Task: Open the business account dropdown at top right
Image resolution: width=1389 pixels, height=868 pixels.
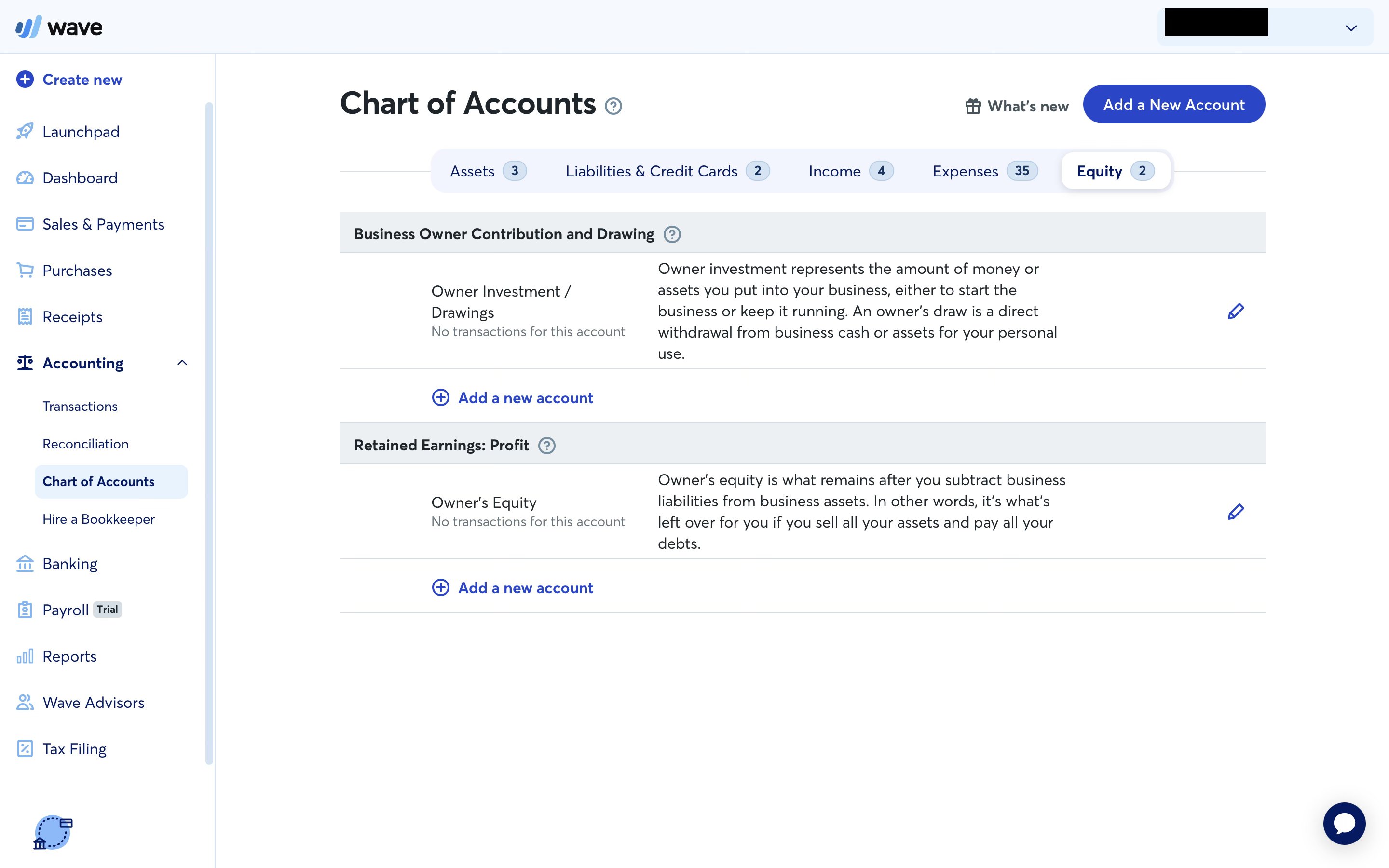Action: tap(1351, 28)
